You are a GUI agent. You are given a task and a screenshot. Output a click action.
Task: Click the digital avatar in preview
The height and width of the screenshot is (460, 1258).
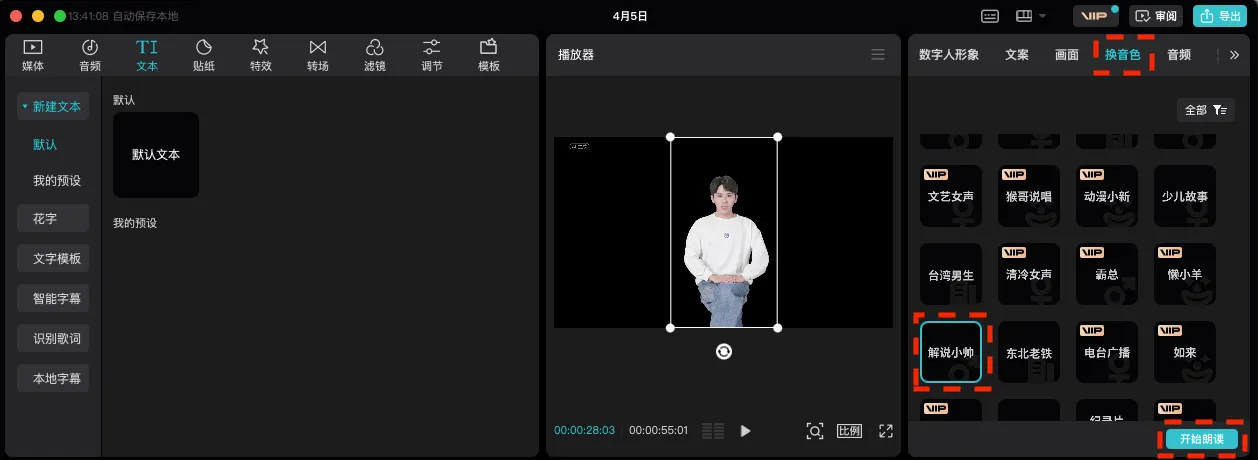point(724,250)
